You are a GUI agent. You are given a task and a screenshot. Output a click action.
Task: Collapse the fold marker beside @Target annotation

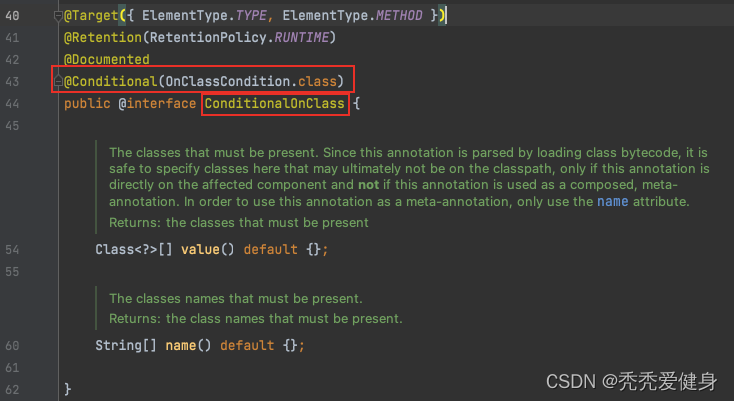point(58,16)
